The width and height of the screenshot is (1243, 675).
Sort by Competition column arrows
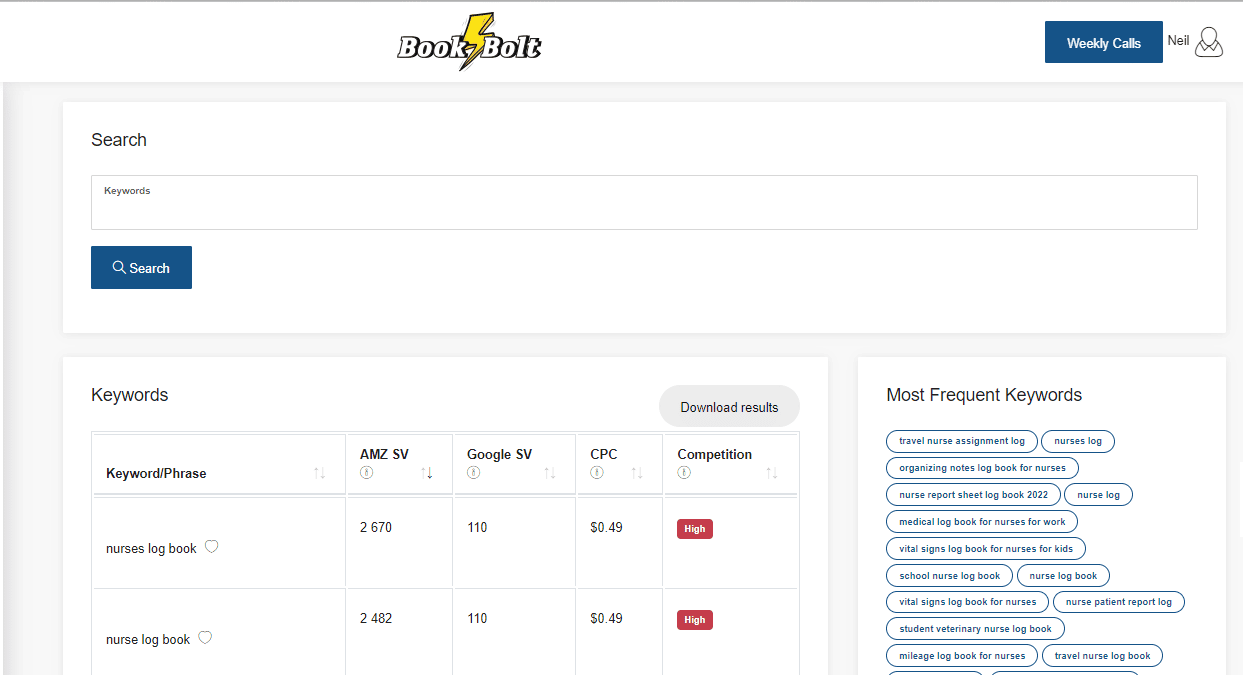(772, 473)
